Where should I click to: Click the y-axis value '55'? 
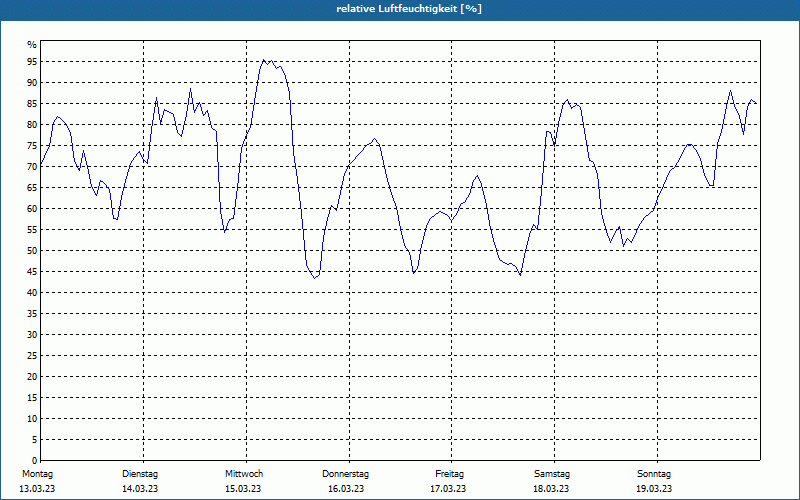pyautogui.click(x=32, y=230)
